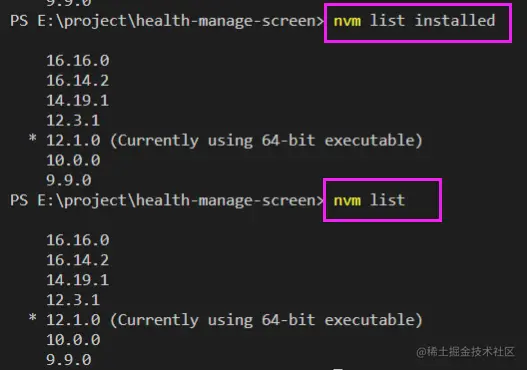This screenshot has width=527, height=370.
Task: Click the asterisk beside the second 12.1.0
Action: [x=33, y=318]
